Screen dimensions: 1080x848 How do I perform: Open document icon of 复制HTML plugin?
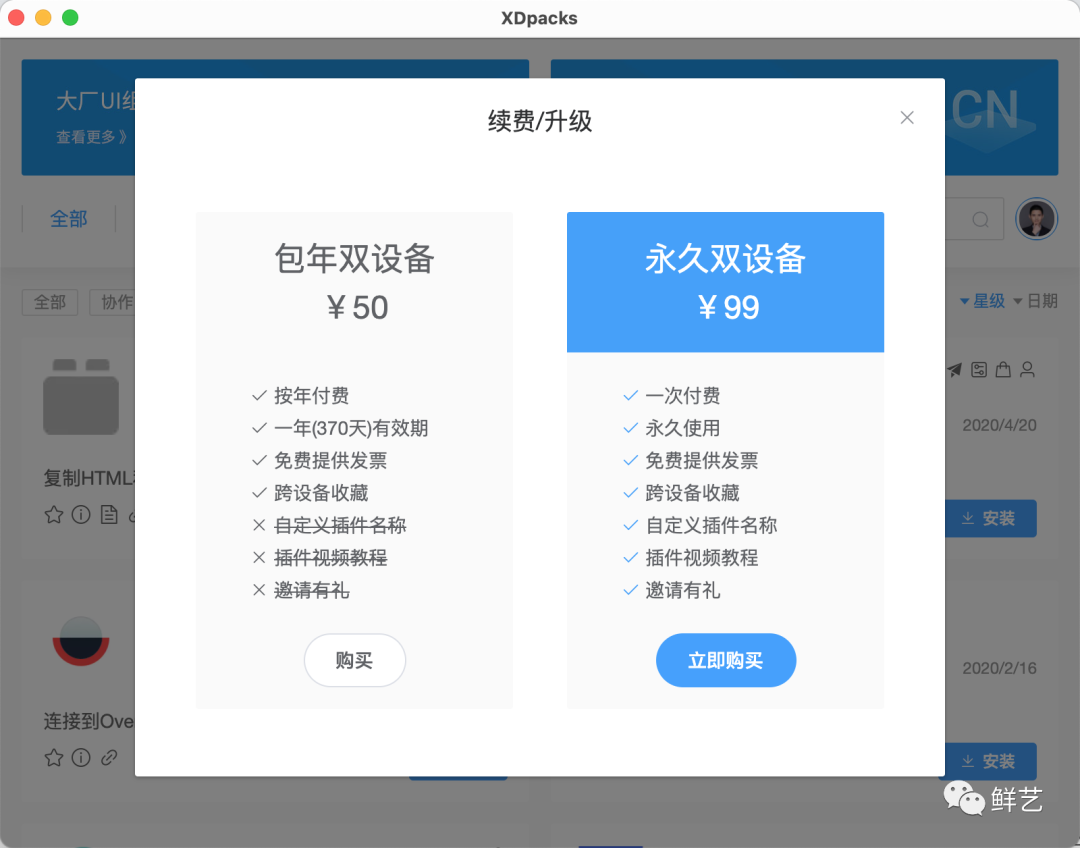[109, 515]
